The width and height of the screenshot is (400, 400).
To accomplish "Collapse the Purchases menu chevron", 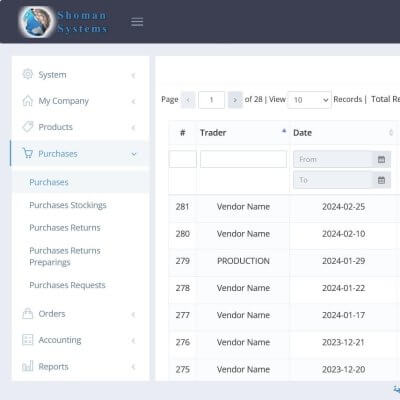I will click(134, 154).
